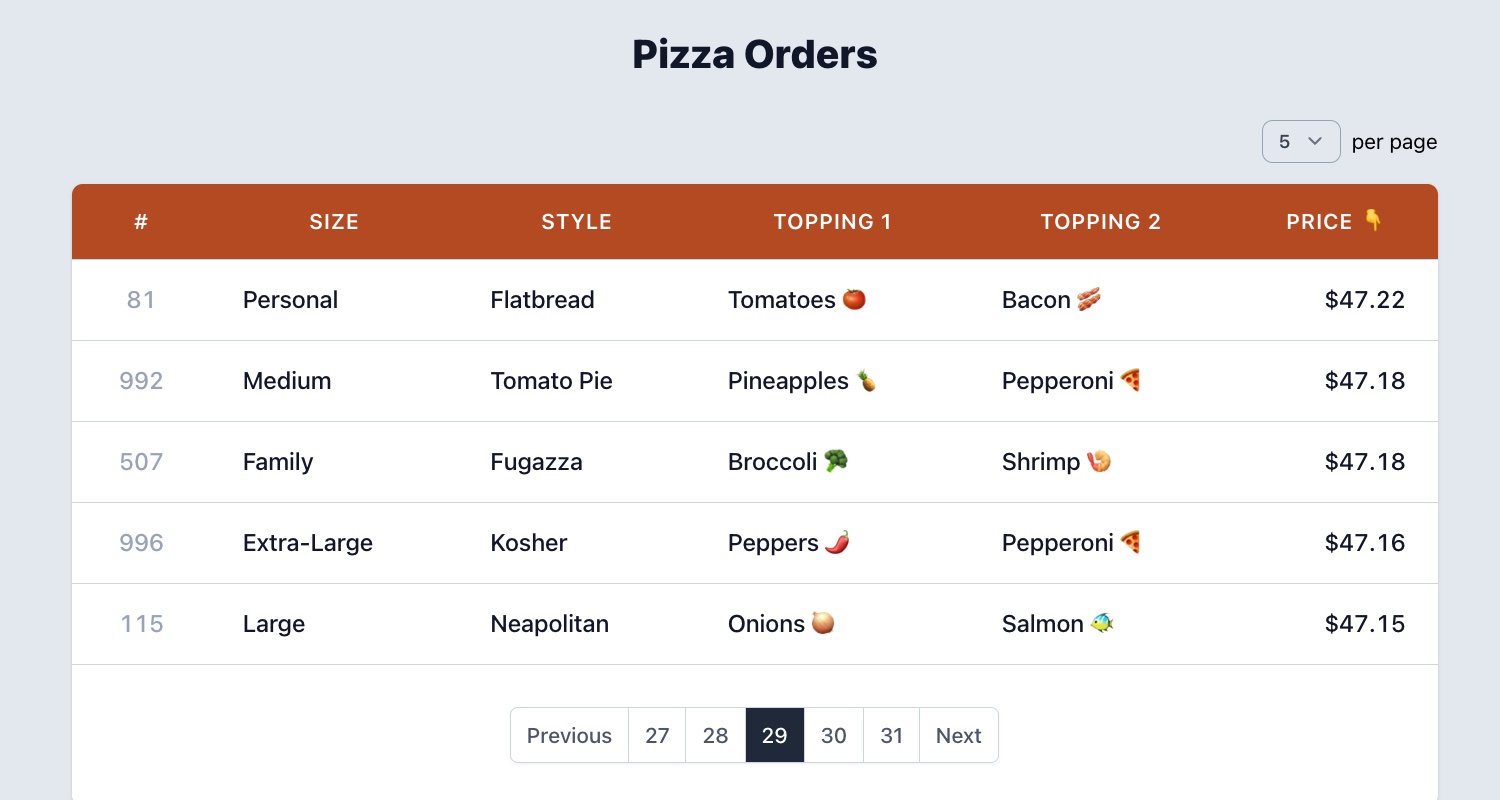Click the shrimp emoji in order 507
Screen dimensions: 1500x800
1100,461
